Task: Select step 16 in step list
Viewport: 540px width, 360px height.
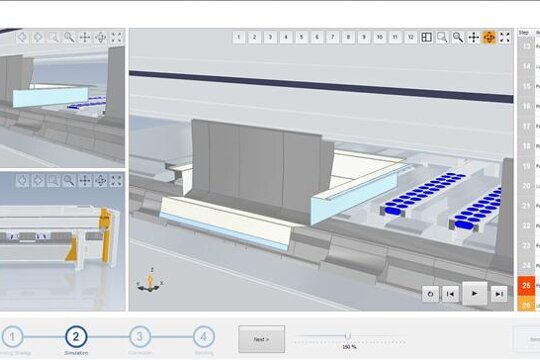Action: (x=527, y=106)
